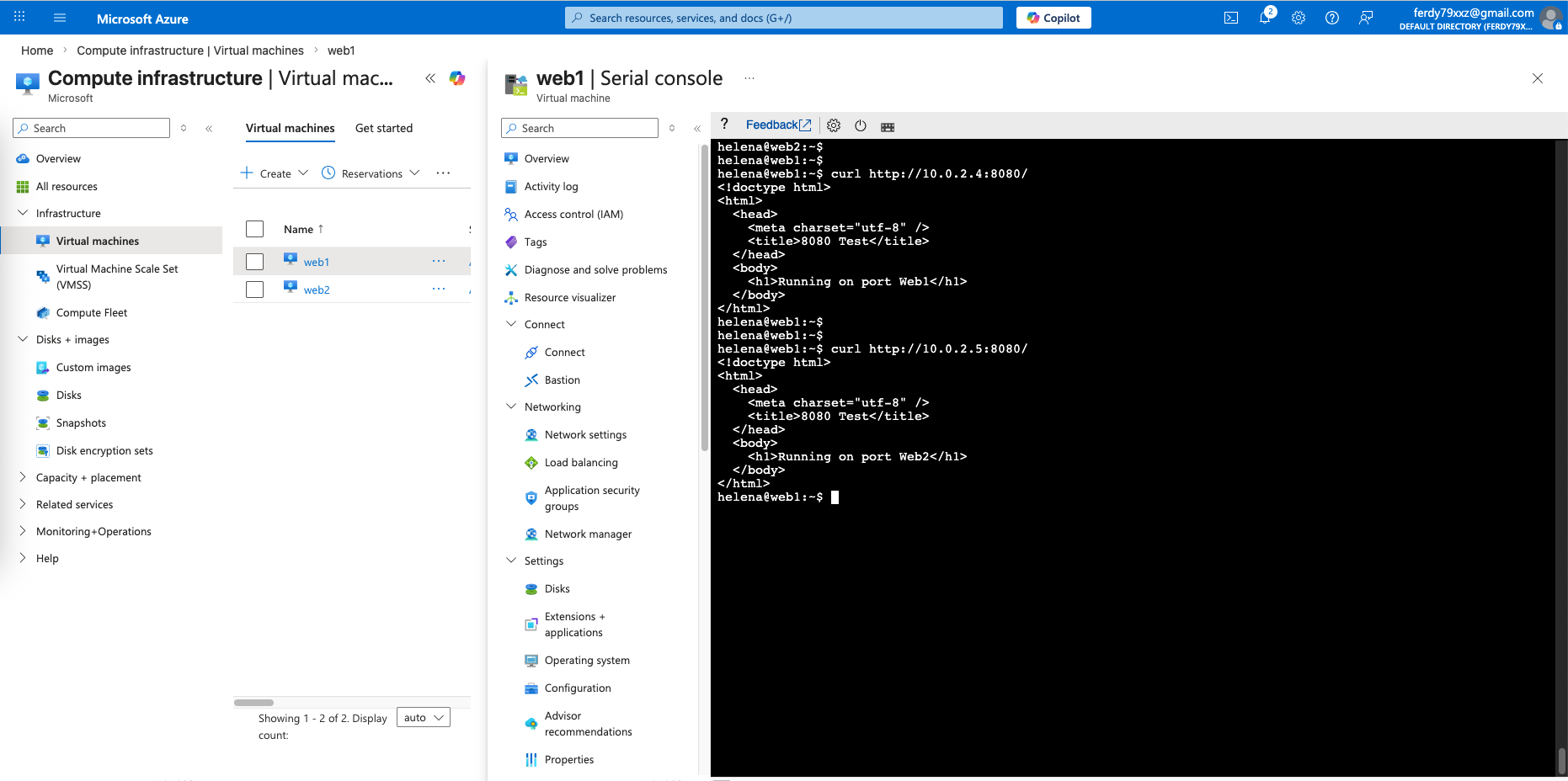Open the Display count auto dropdown
1568x781 pixels.
tap(423, 718)
